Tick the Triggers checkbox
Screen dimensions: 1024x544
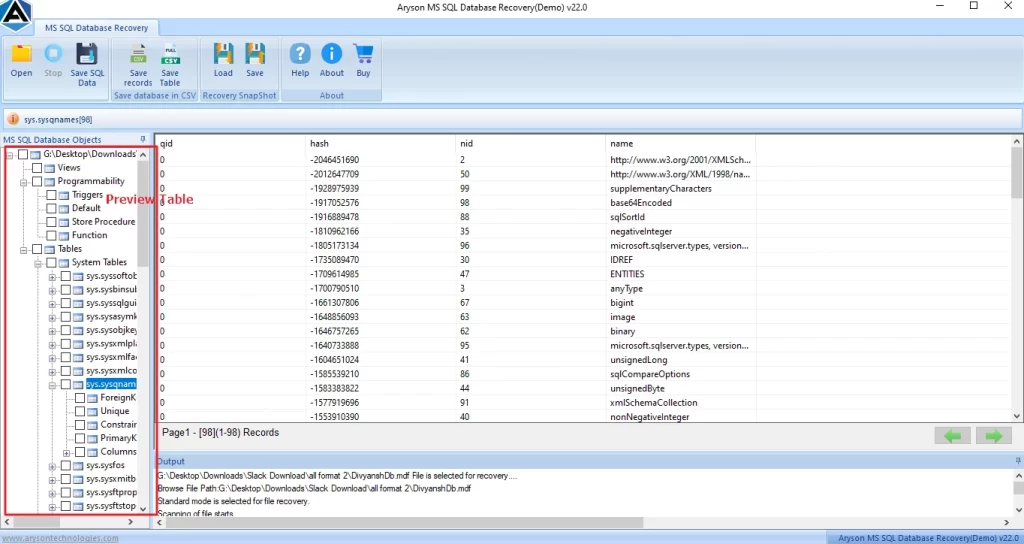52,195
